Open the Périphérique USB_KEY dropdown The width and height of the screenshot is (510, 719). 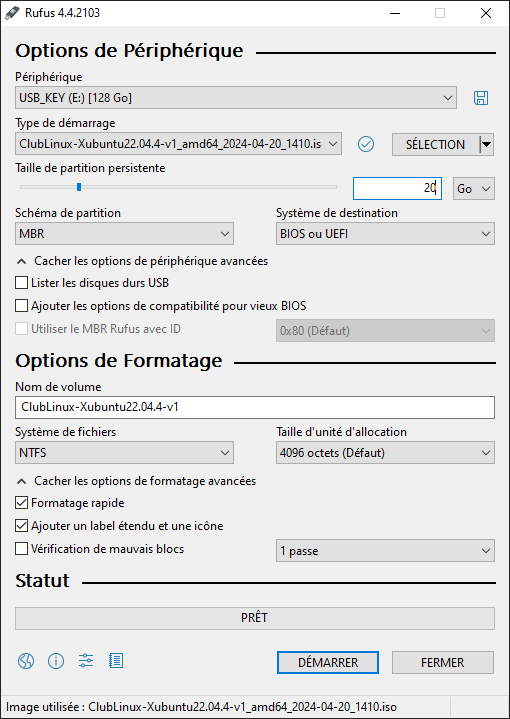[236, 98]
